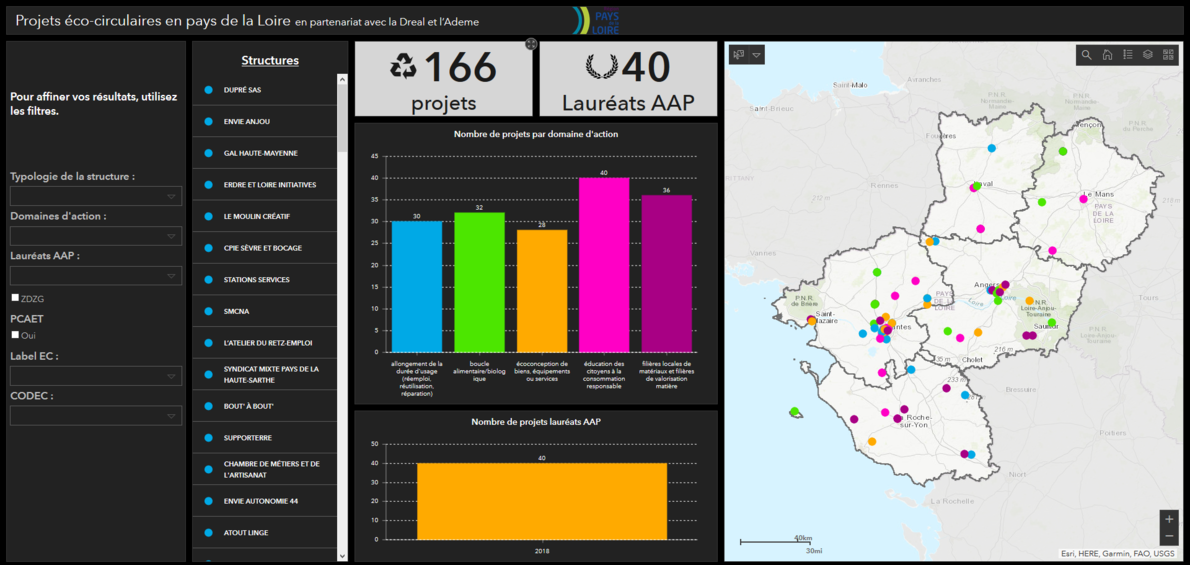Open the basemap gallery grid icon

pyautogui.click(x=1168, y=55)
